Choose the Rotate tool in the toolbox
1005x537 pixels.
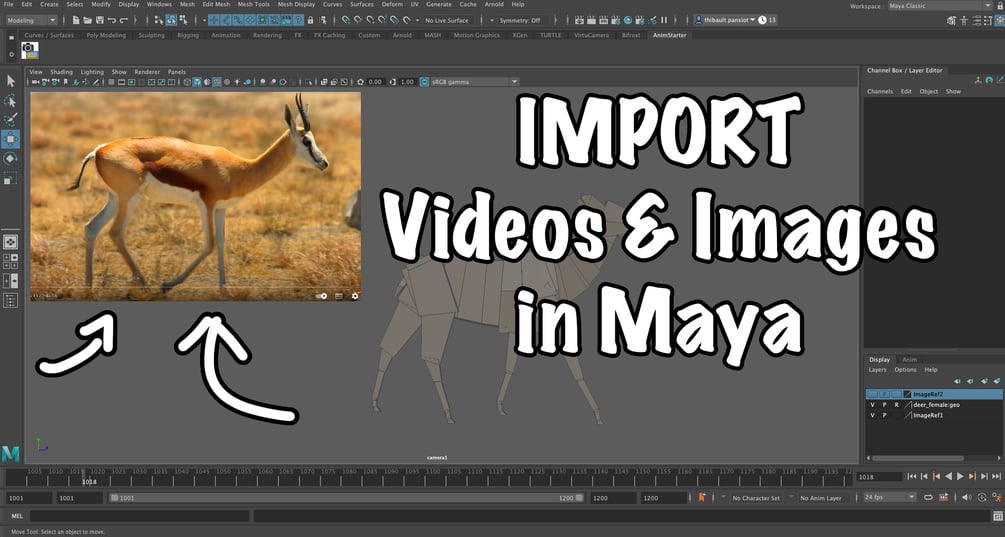pyautogui.click(x=10, y=159)
